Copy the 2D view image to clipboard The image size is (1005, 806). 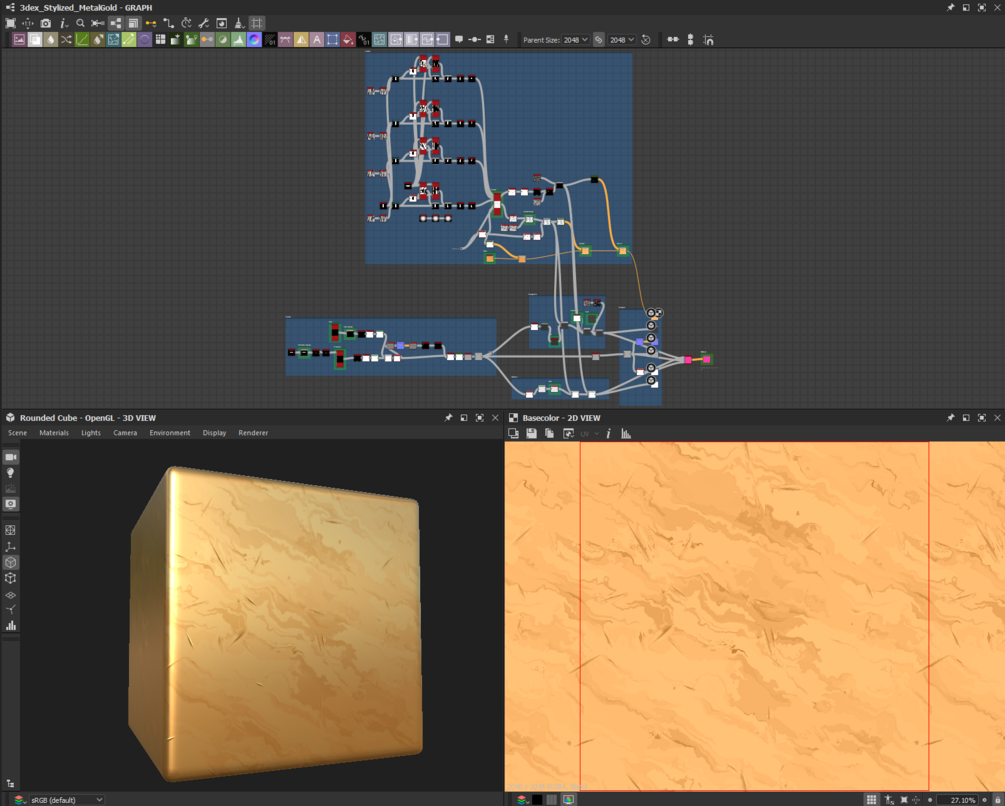click(549, 434)
